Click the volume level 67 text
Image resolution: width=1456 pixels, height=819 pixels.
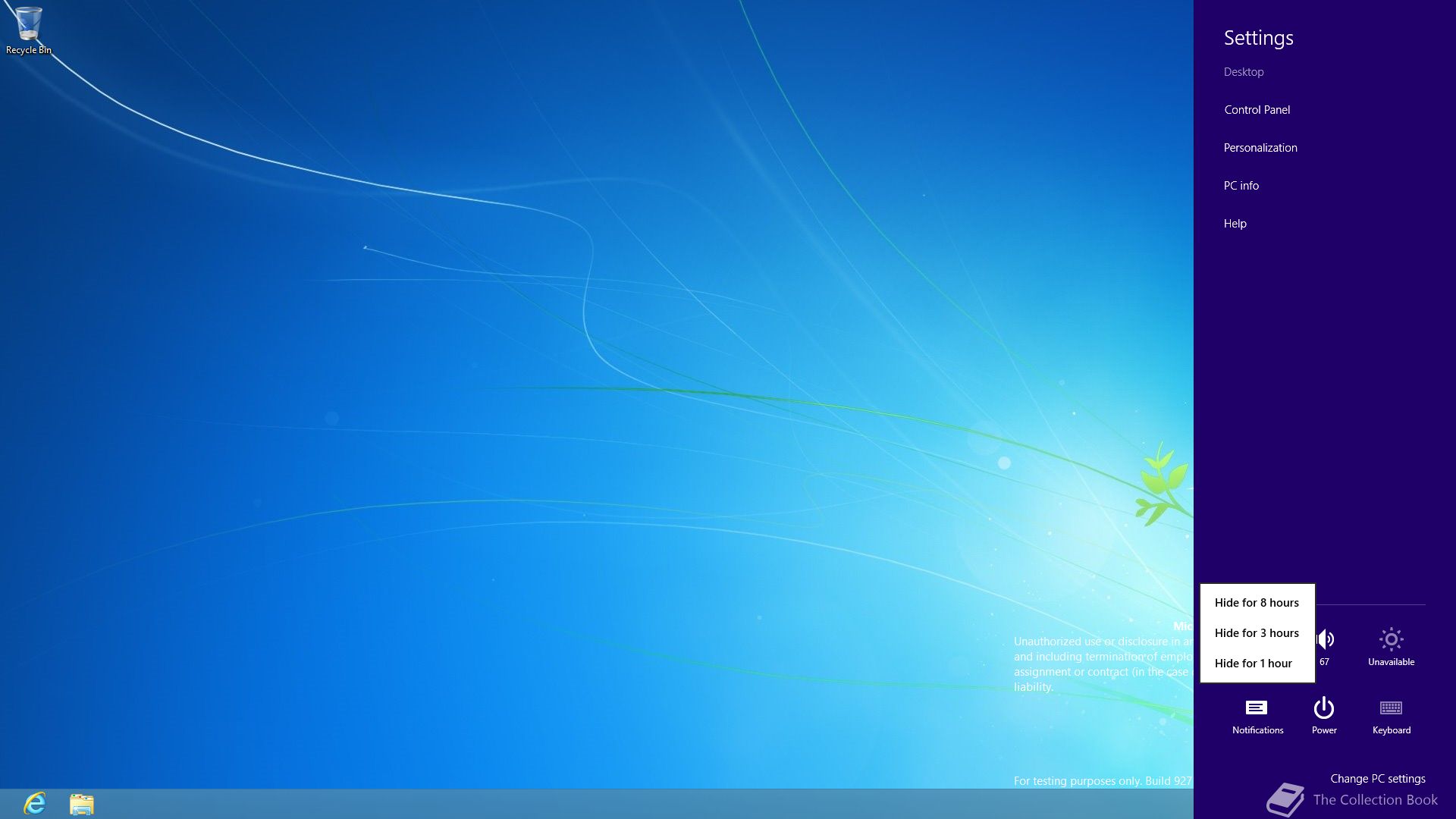coord(1324,662)
